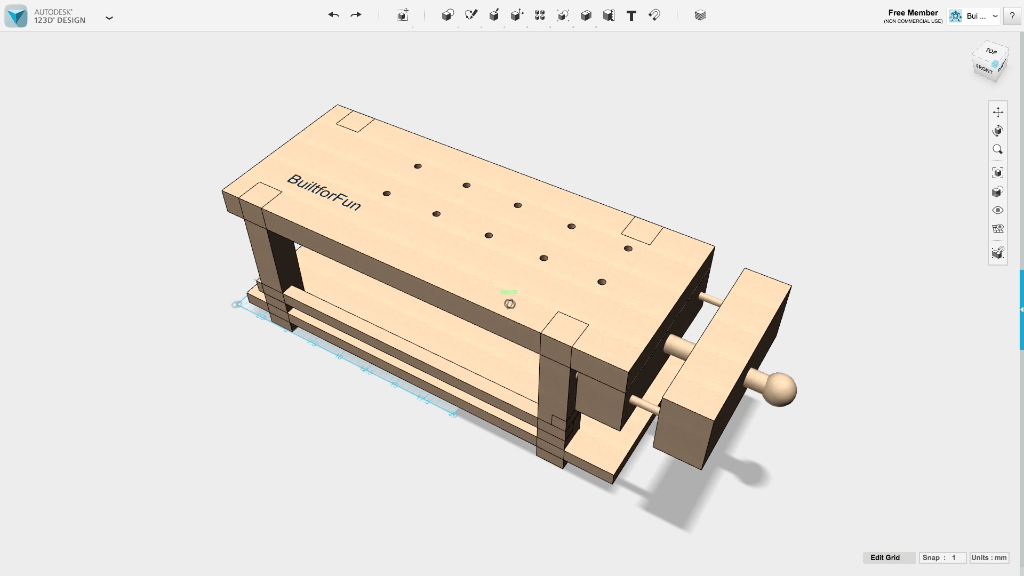Viewport: 1024px width, 576px height.
Task: Click the highlighted blue corner of the view cube
Action: point(995,64)
